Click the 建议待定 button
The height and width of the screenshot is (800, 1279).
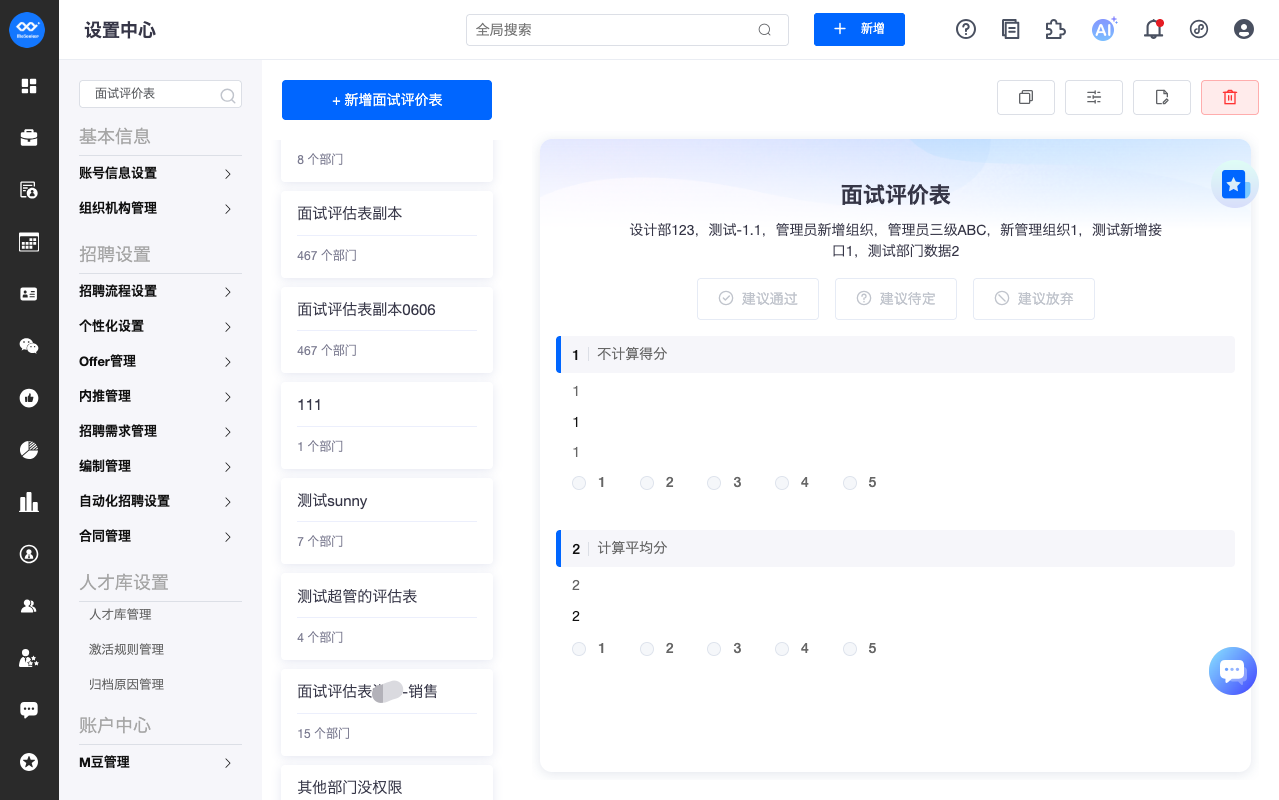pos(896,299)
